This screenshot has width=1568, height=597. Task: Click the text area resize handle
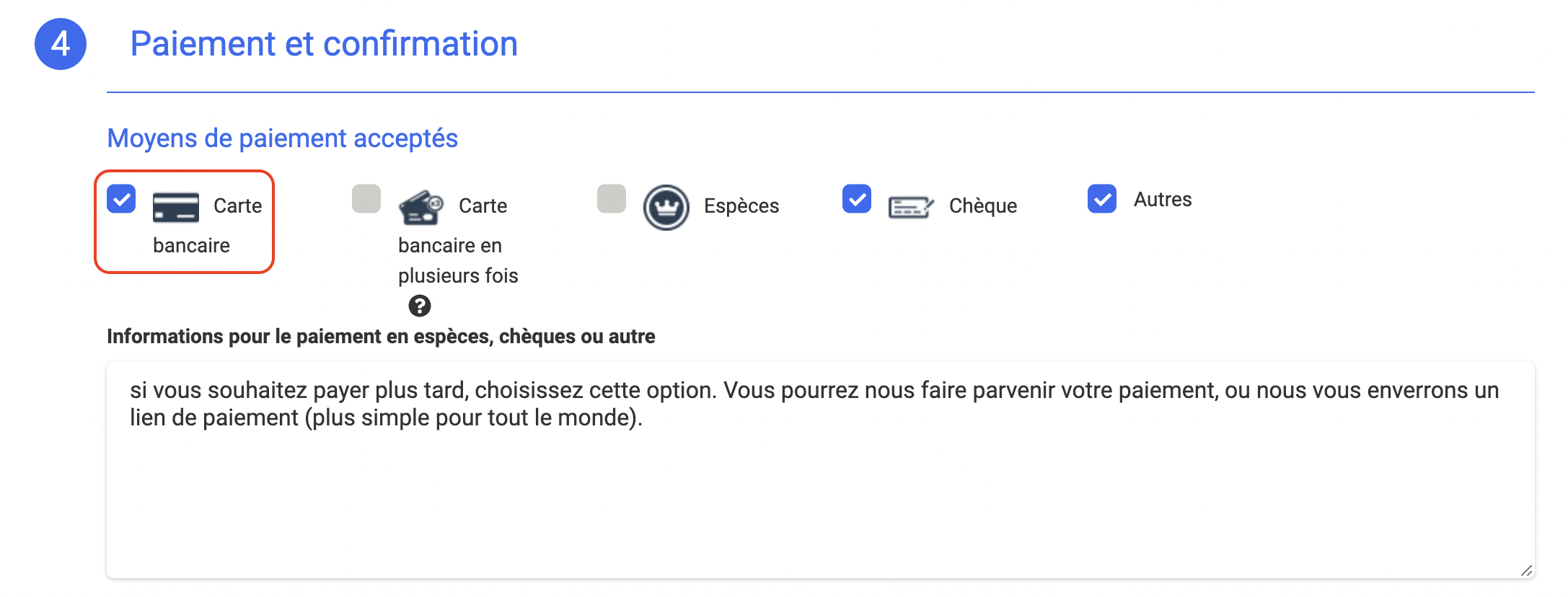(x=1526, y=570)
